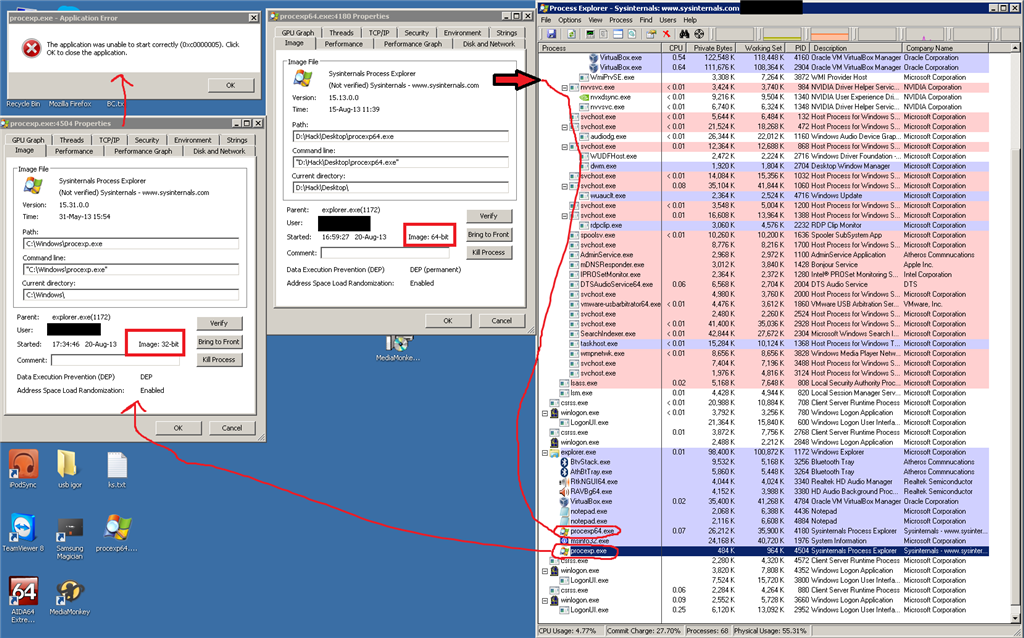Open the File menu in Process Explorer
1024x638 pixels.
click(x=546, y=20)
